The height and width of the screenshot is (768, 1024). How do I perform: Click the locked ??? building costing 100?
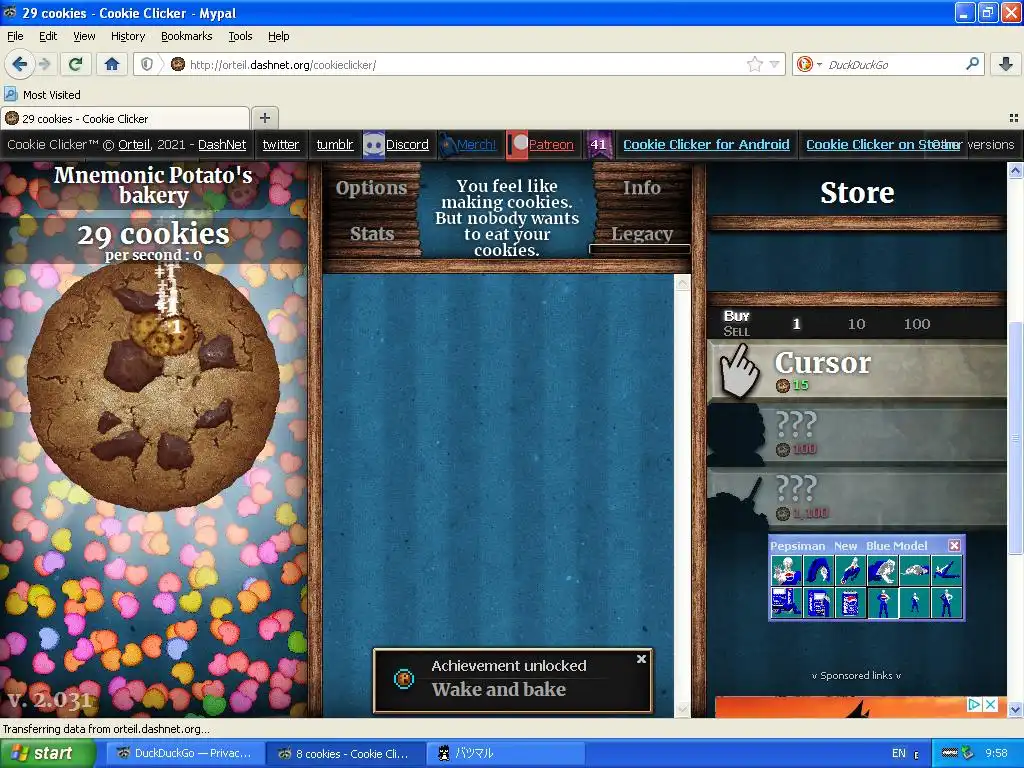pos(857,434)
